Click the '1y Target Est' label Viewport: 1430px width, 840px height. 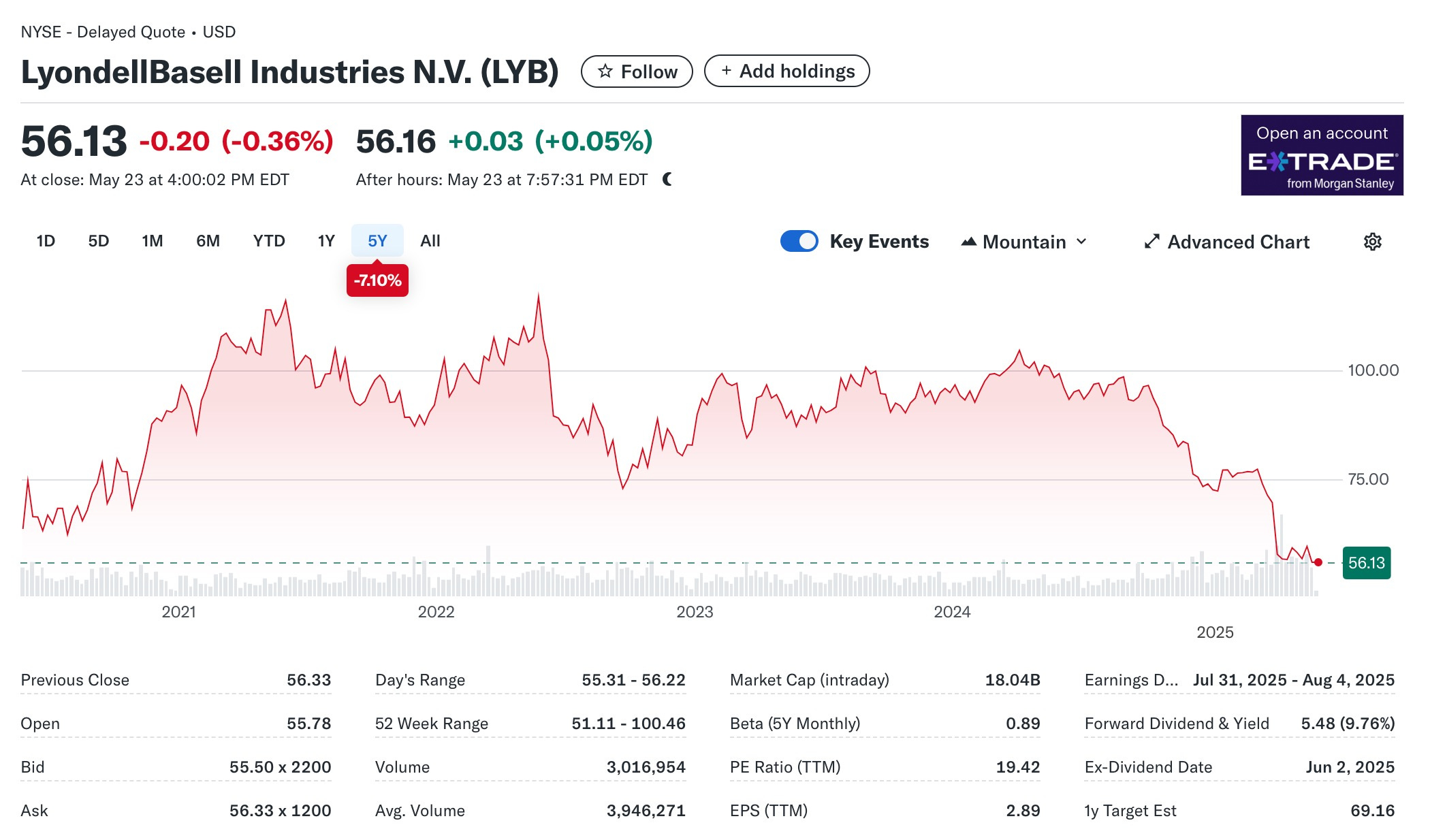[x=1130, y=811]
